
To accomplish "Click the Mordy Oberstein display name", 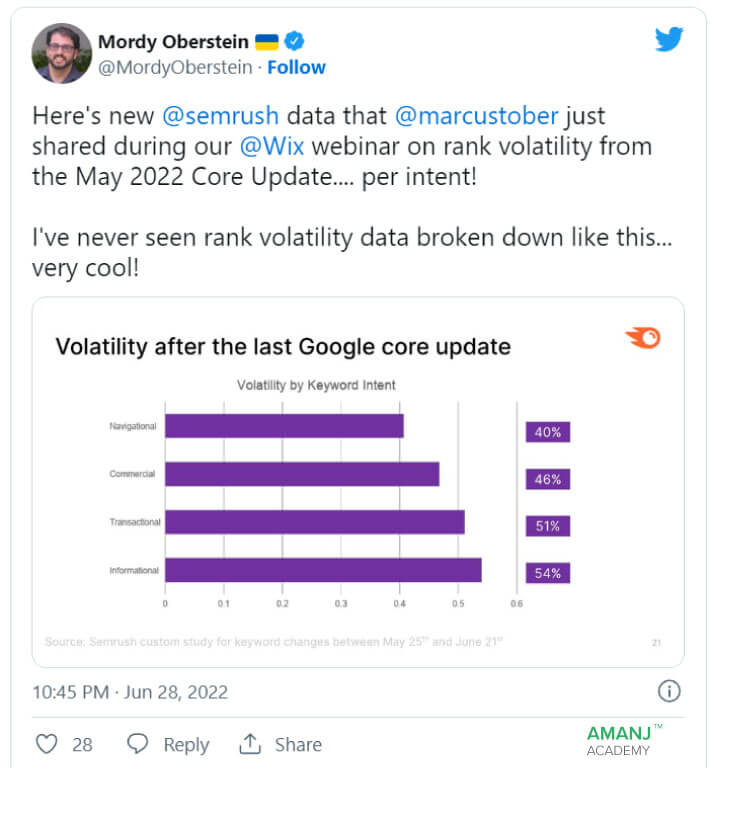I will pyautogui.click(x=173, y=41).
